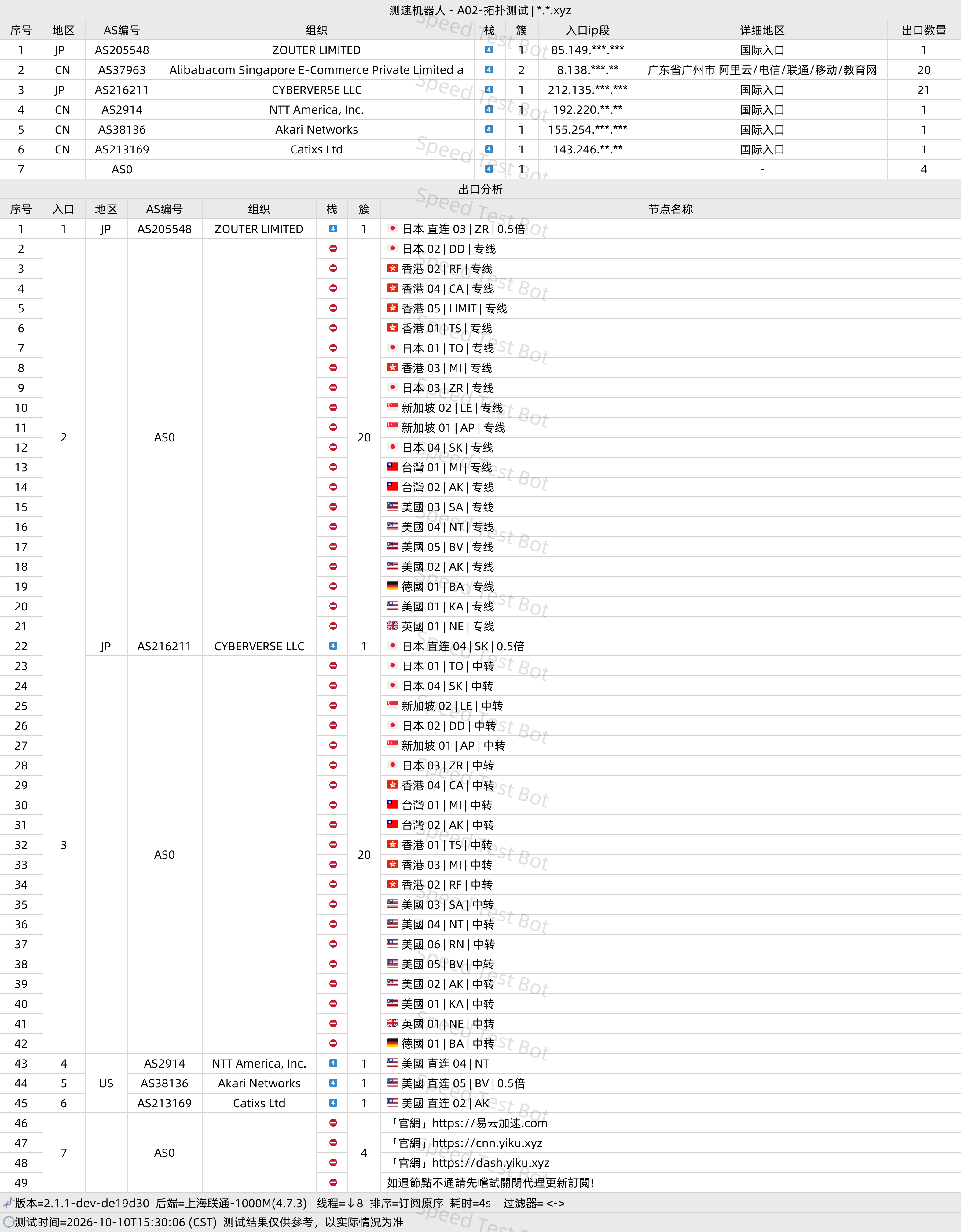Click the clock icon beside 测试时间
The width and height of the screenshot is (961, 1232).
pyautogui.click(x=8, y=1222)
